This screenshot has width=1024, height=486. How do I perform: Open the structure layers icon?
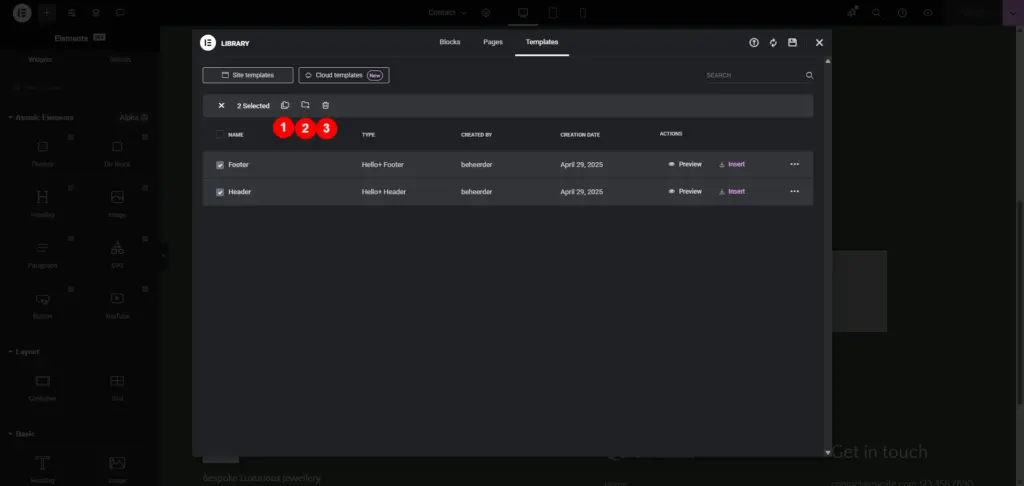[x=96, y=12]
